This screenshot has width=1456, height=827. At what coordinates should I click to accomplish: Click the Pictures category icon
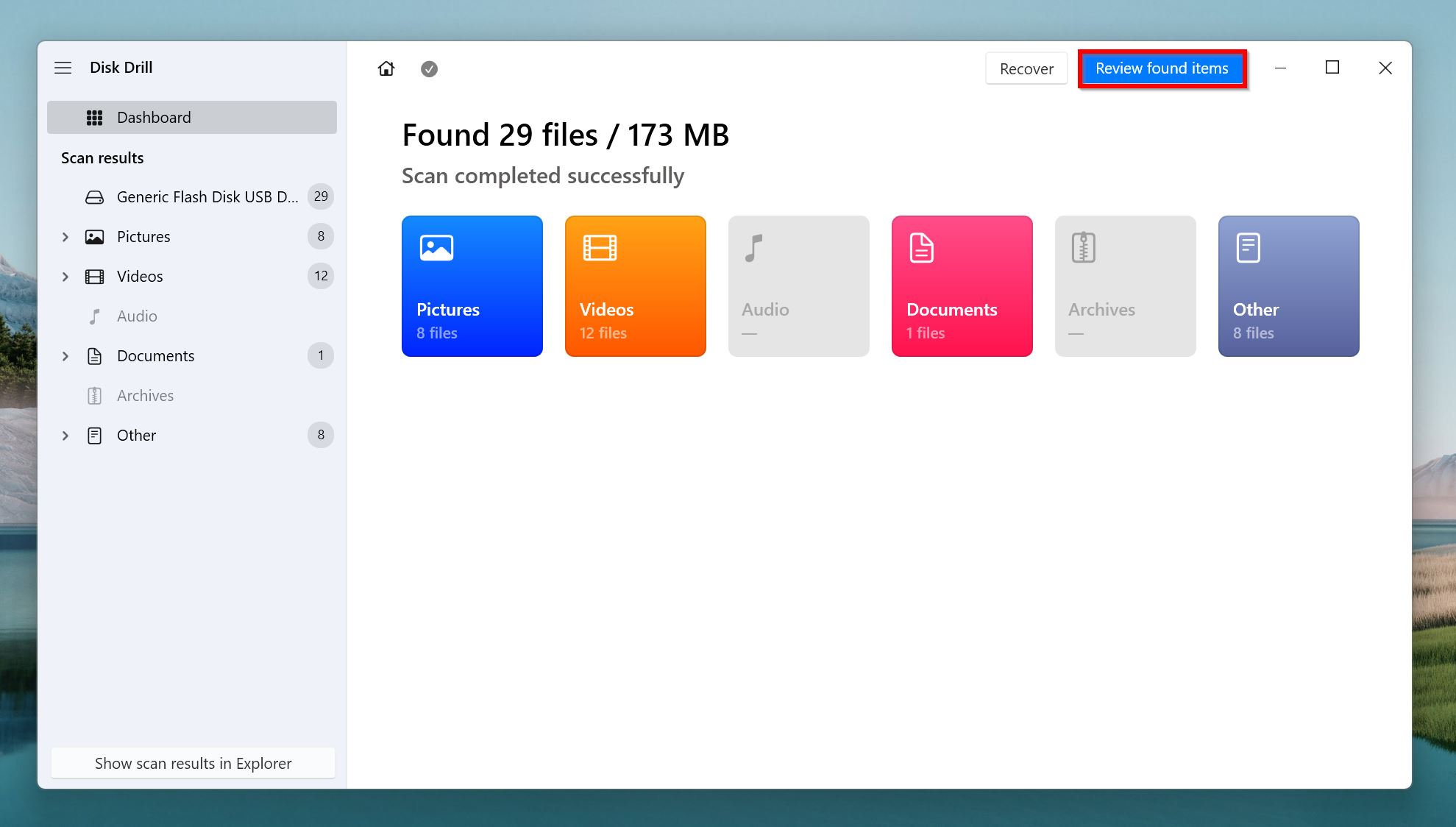click(x=471, y=286)
